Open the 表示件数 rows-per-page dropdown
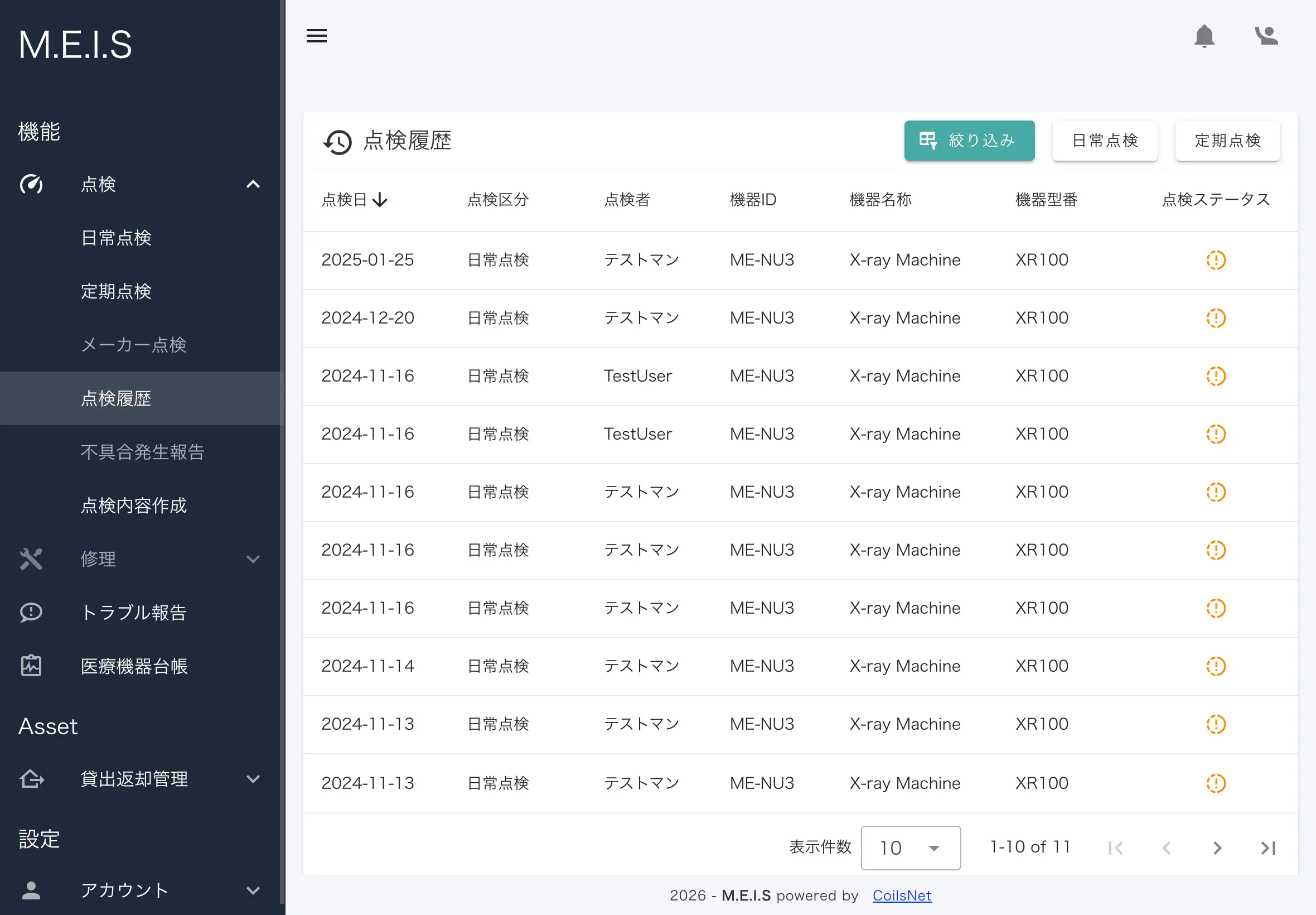 coord(911,847)
